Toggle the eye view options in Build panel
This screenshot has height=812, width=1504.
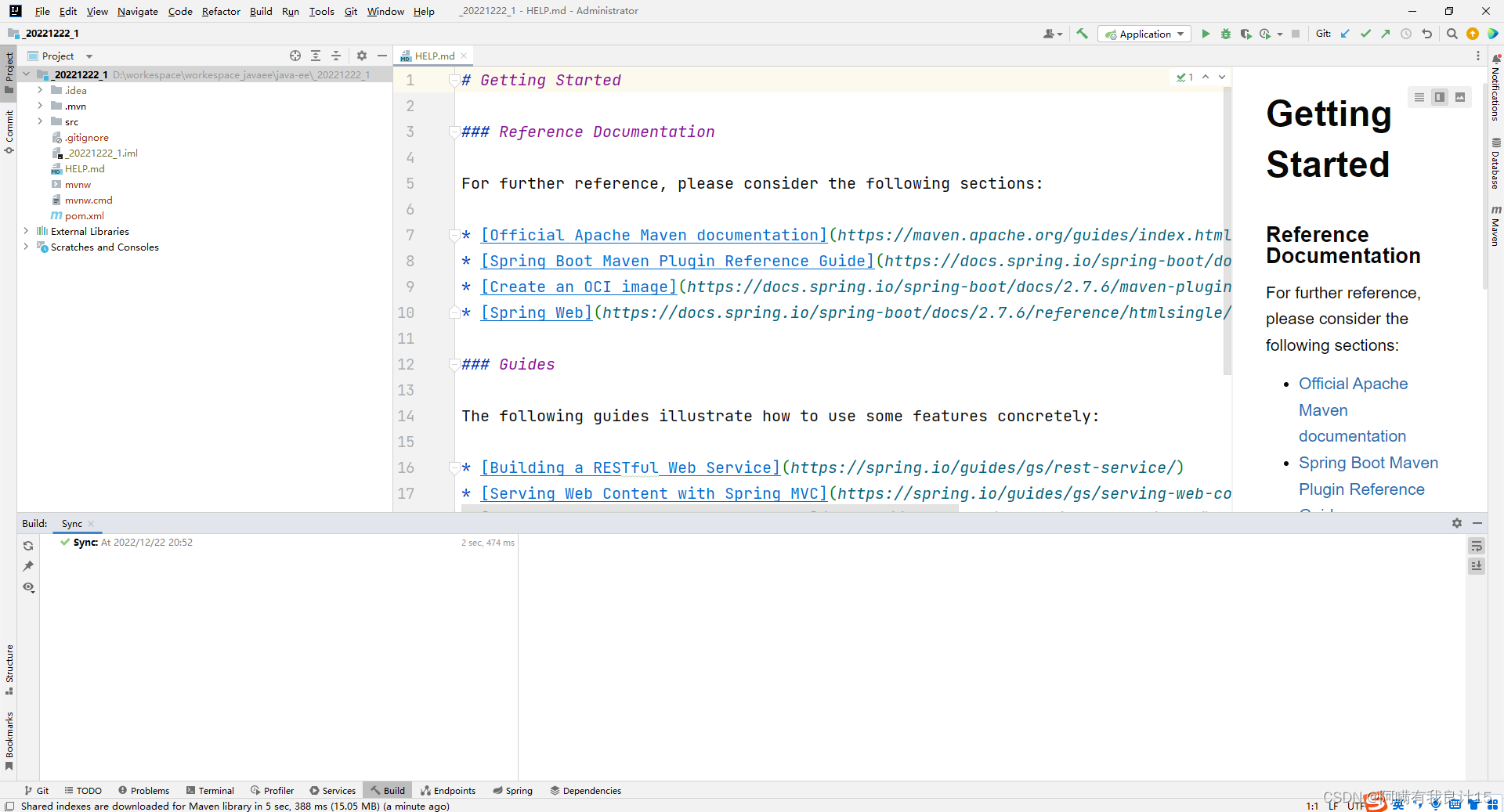[29, 587]
